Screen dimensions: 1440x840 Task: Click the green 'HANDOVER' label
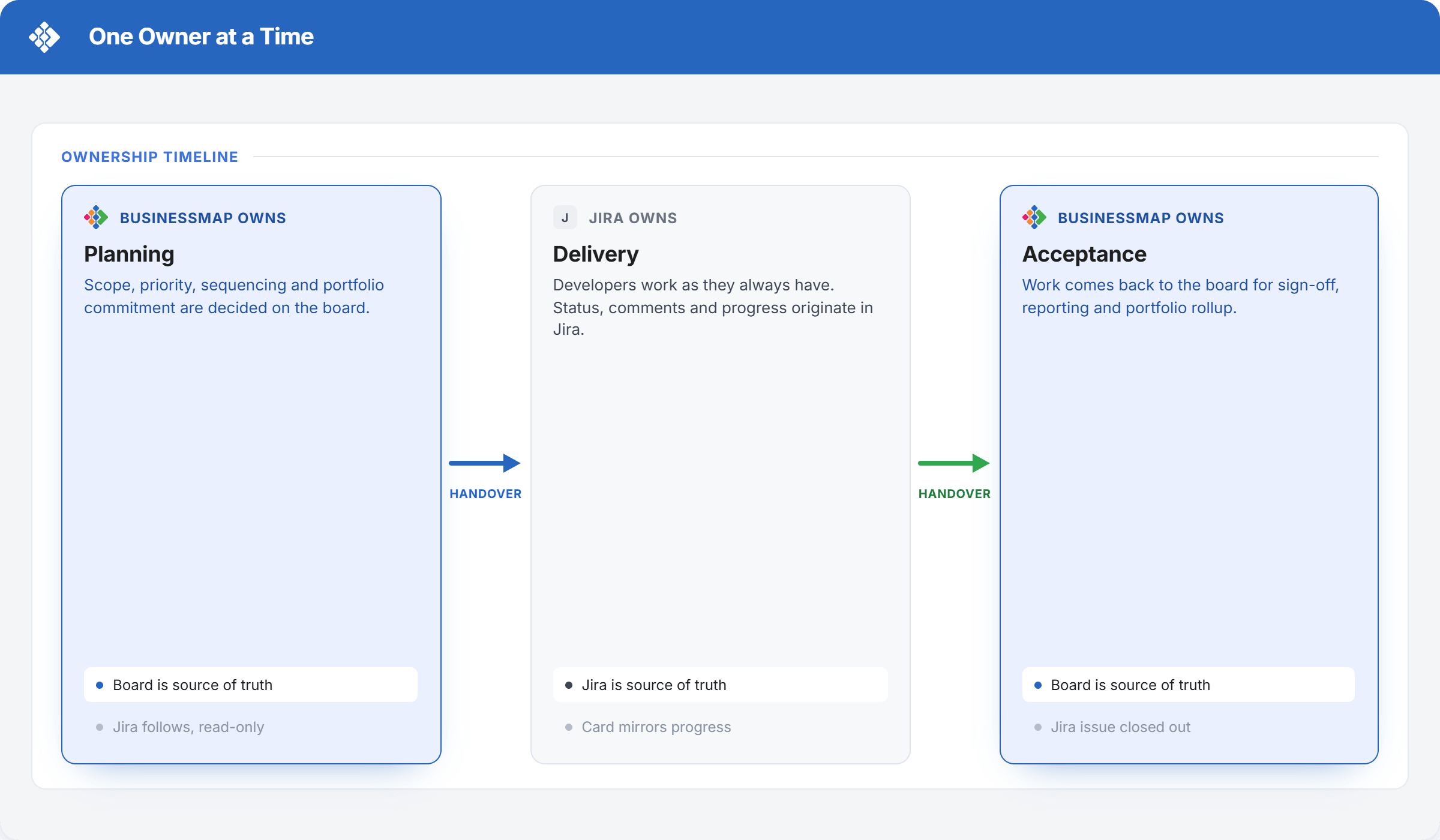coord(955,494)
